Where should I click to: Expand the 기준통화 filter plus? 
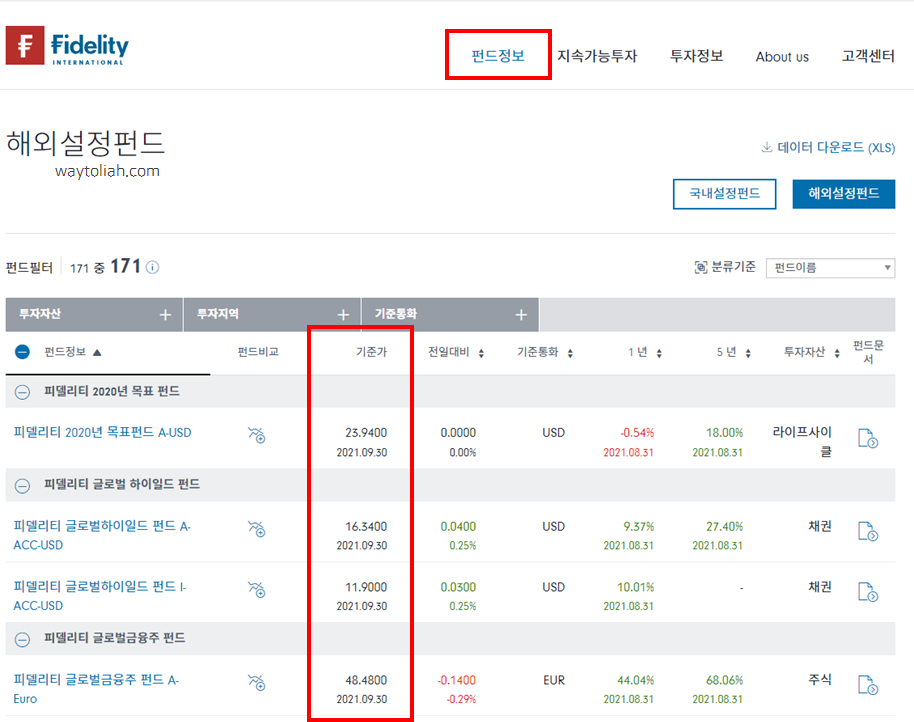tap(521, 315)
